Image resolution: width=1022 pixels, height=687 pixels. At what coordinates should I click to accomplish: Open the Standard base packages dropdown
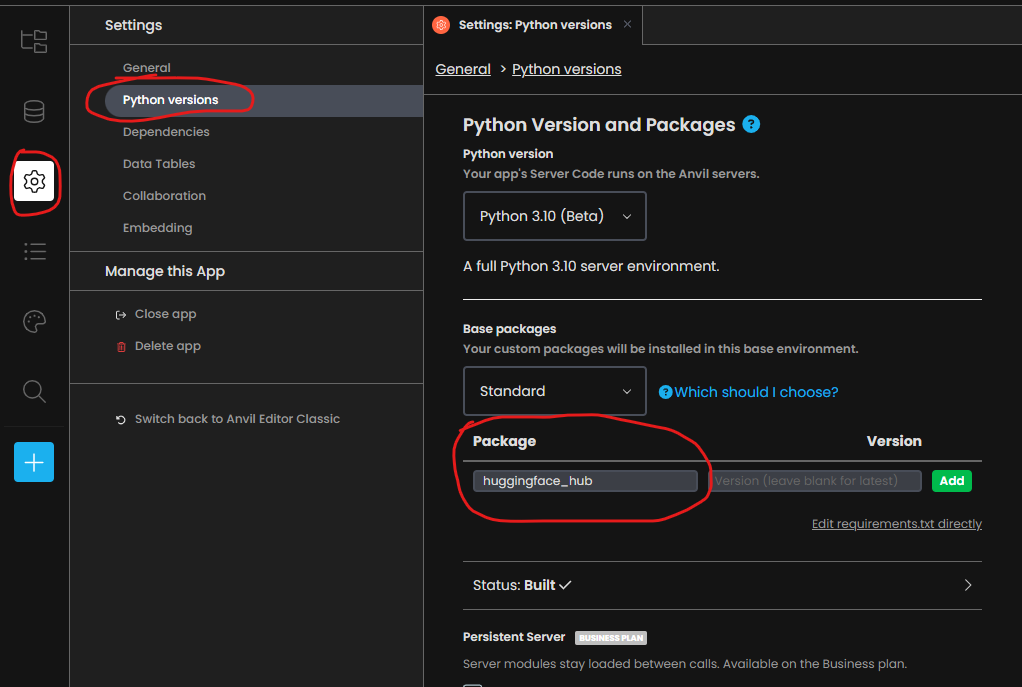(554, 391)
